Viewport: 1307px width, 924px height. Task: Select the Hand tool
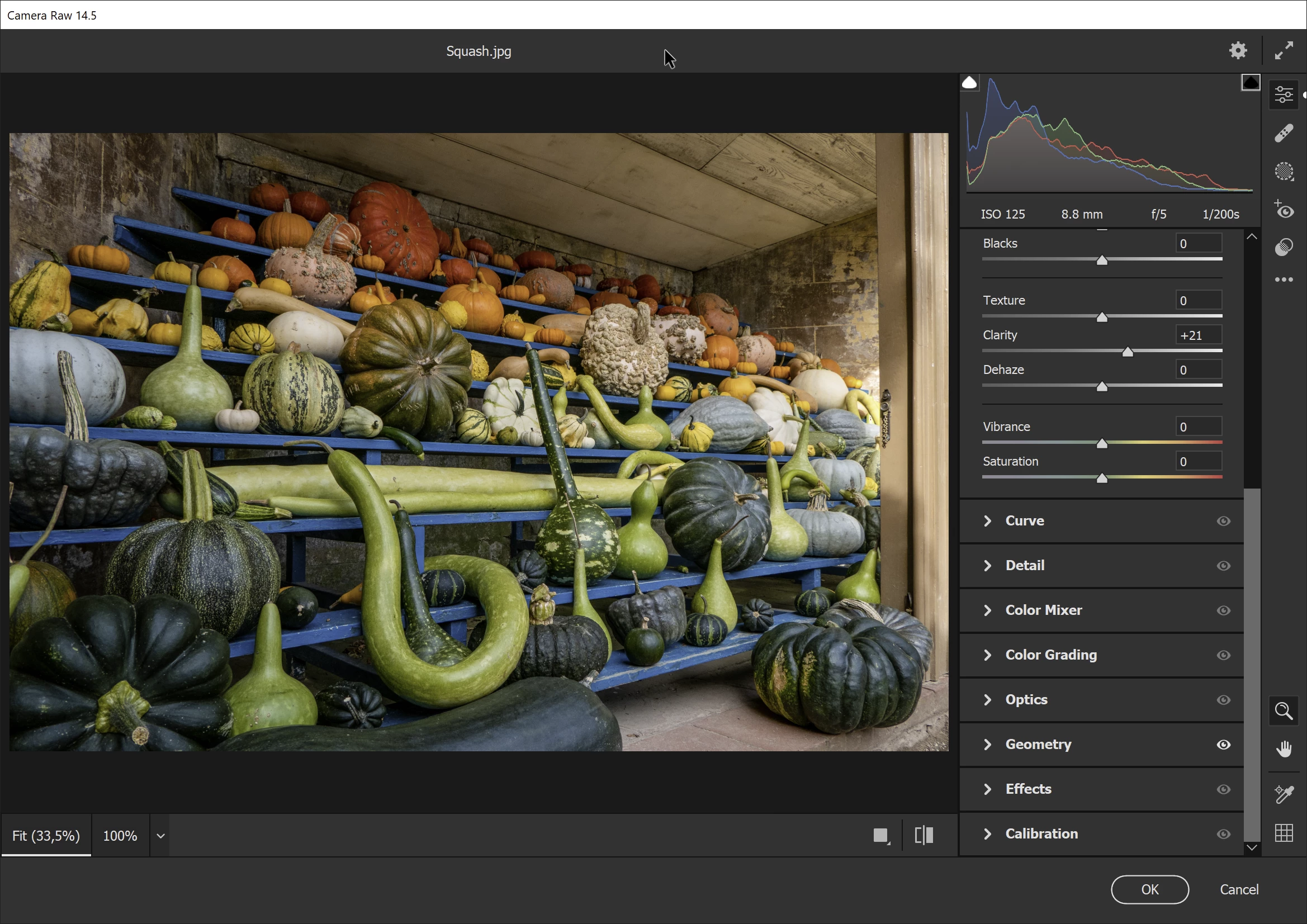coord(1283,748)
